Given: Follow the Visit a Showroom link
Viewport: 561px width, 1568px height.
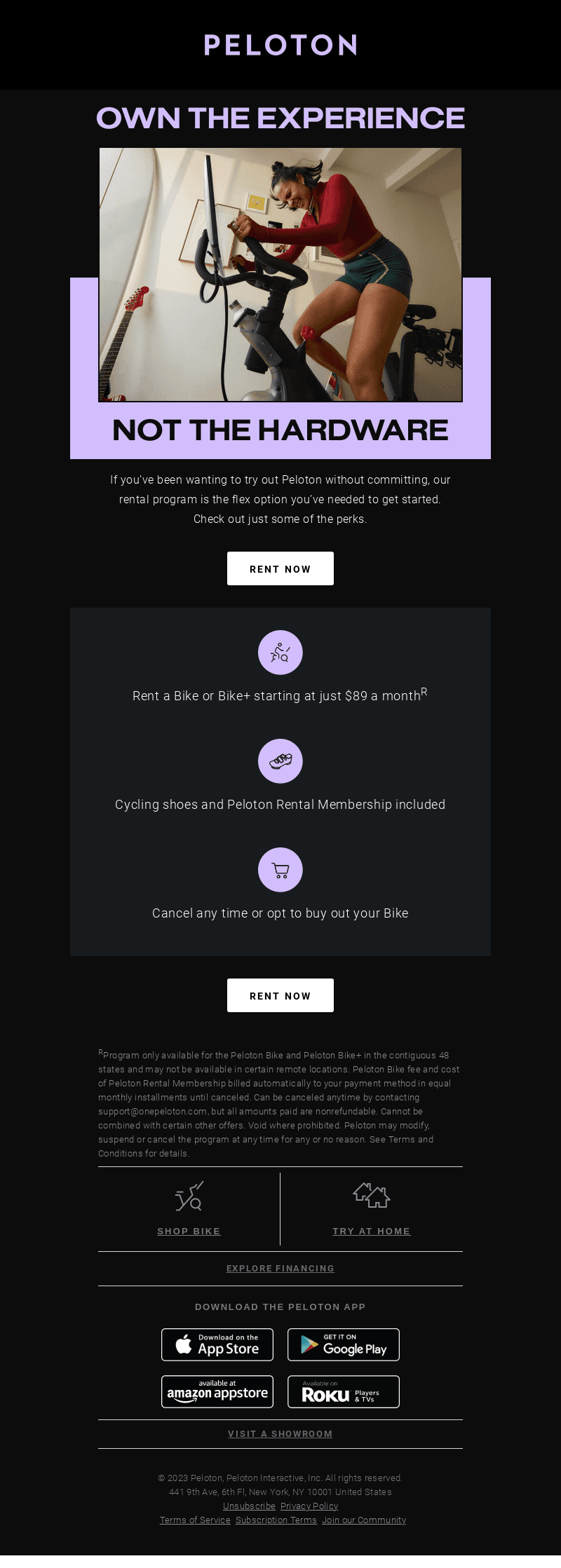Looking at the screenshot, I should (280, 1433).
